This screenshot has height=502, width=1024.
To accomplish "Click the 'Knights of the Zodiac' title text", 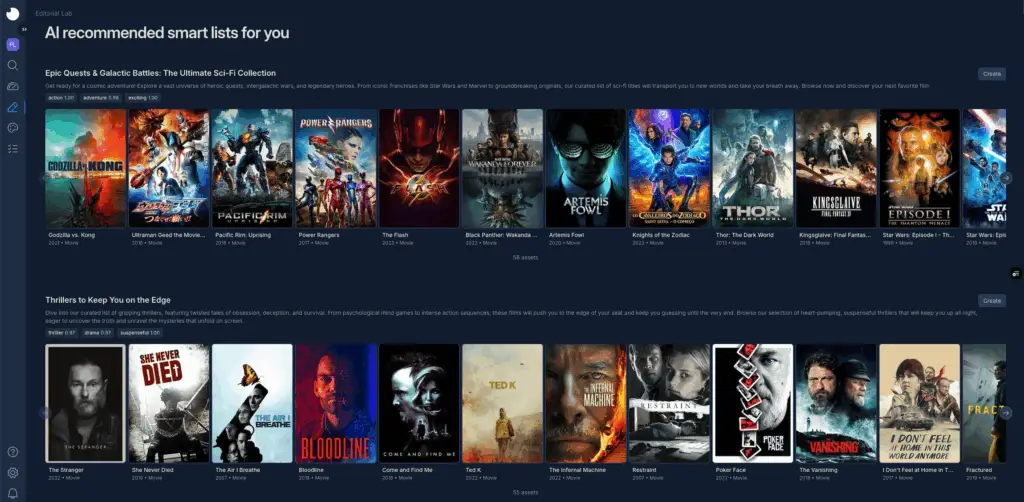I will pyautogui.click(x=661, y=235).
